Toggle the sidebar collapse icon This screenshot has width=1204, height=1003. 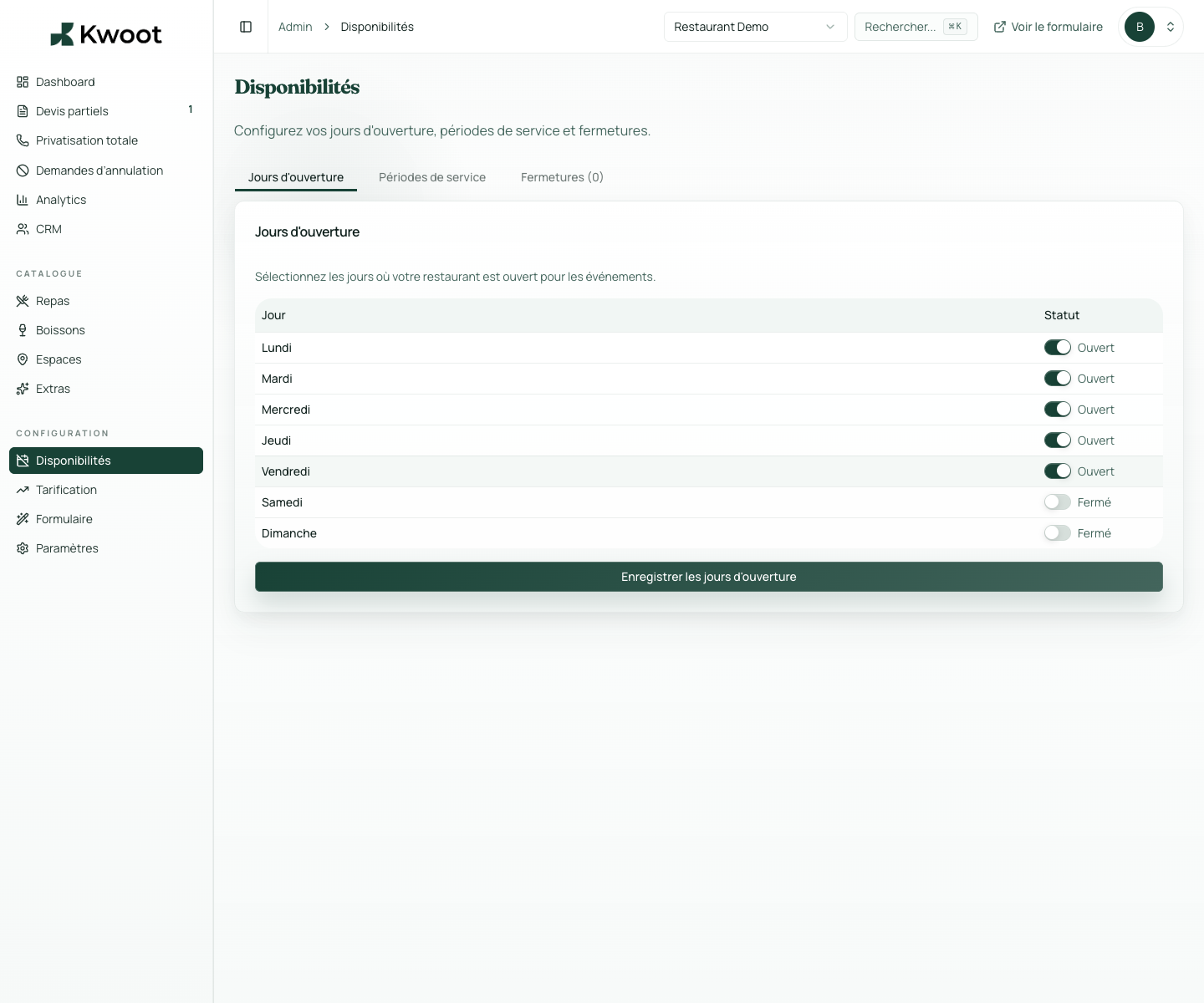pos(246,27)
